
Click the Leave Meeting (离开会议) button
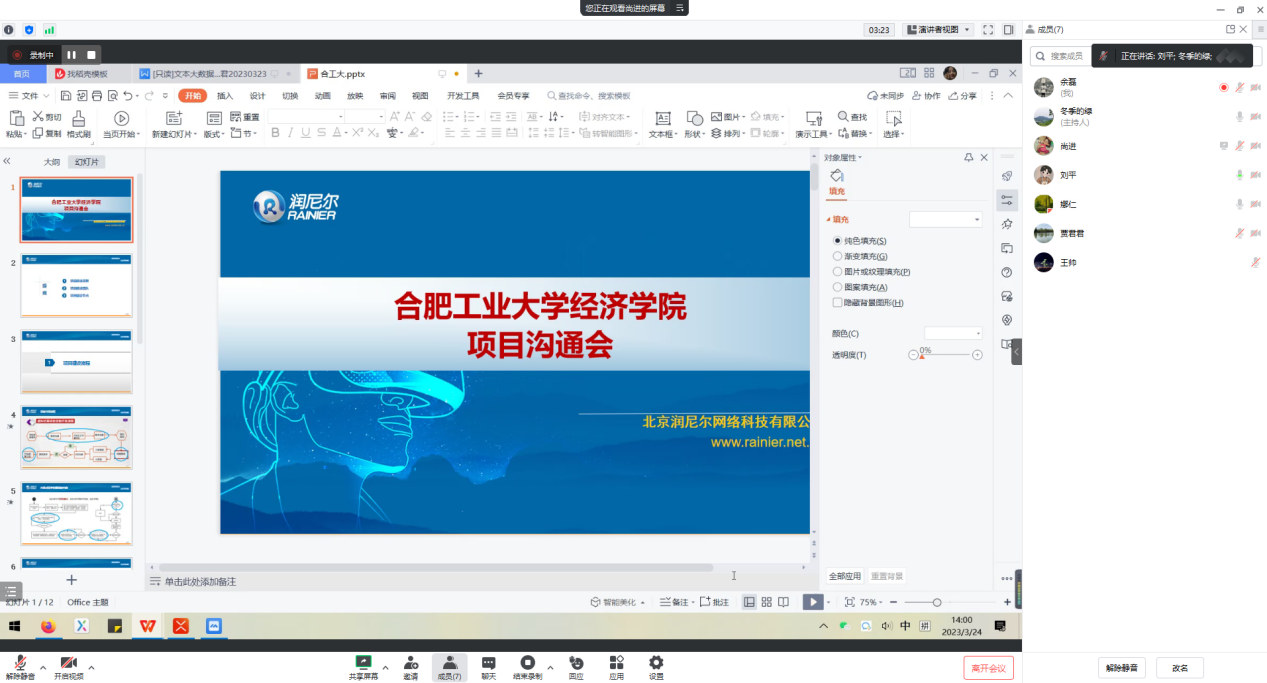tap(988, 668)
